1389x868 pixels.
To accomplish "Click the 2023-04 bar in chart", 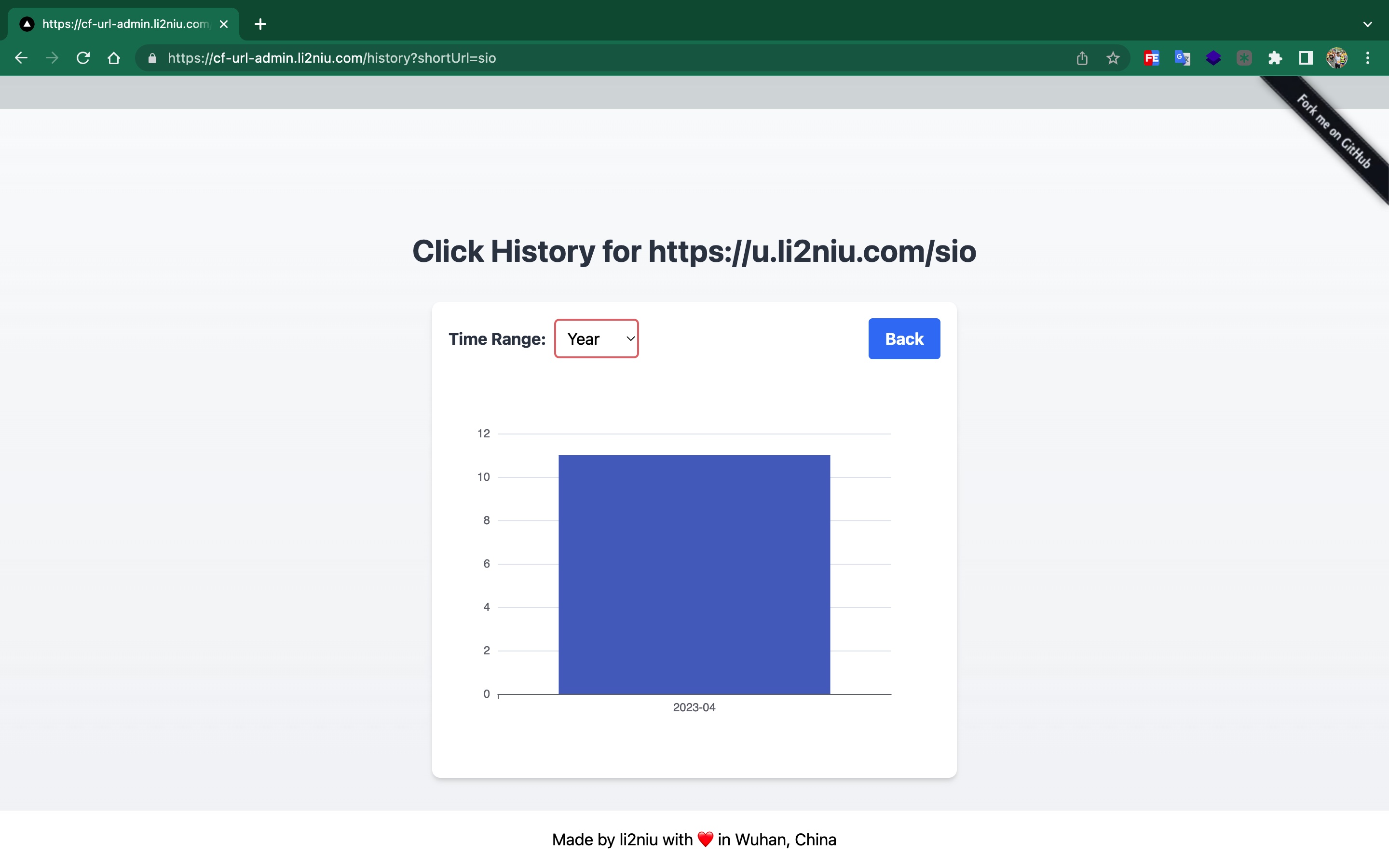I will click(694, 574).
